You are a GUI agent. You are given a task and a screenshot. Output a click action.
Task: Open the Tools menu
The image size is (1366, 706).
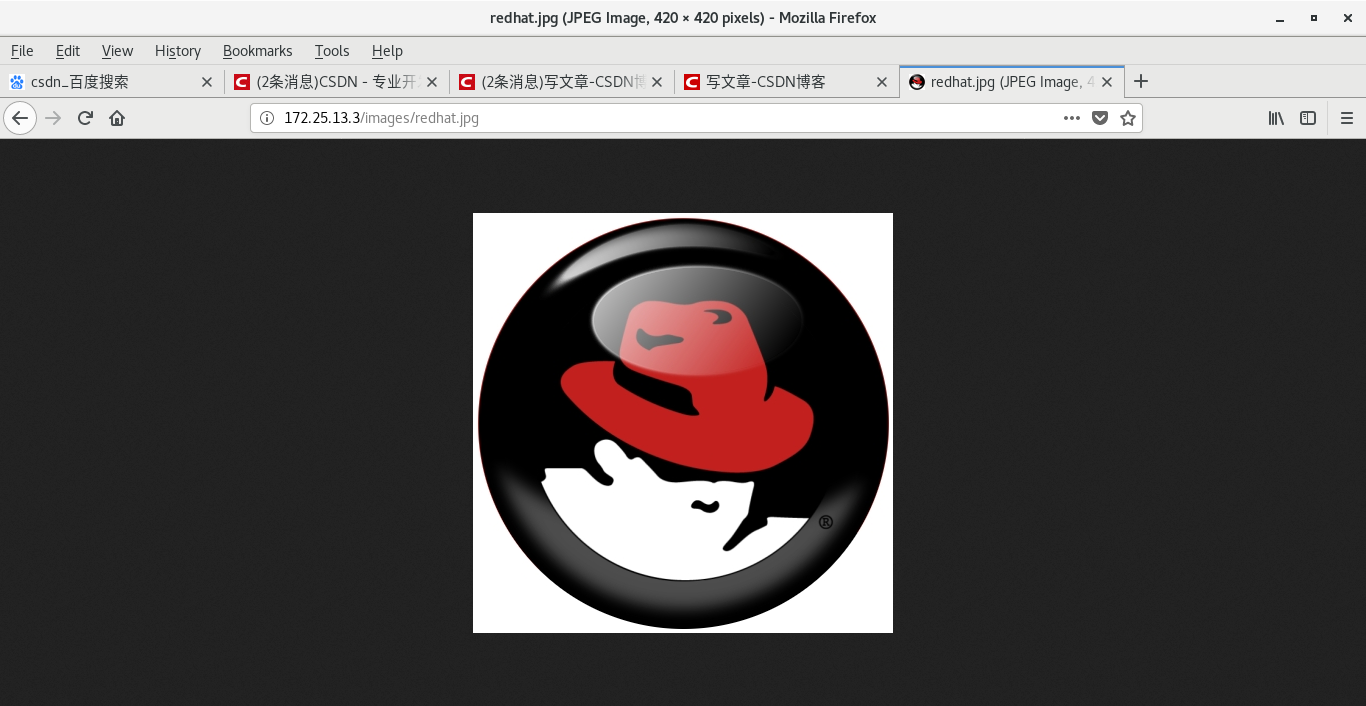tap(332, 51)
